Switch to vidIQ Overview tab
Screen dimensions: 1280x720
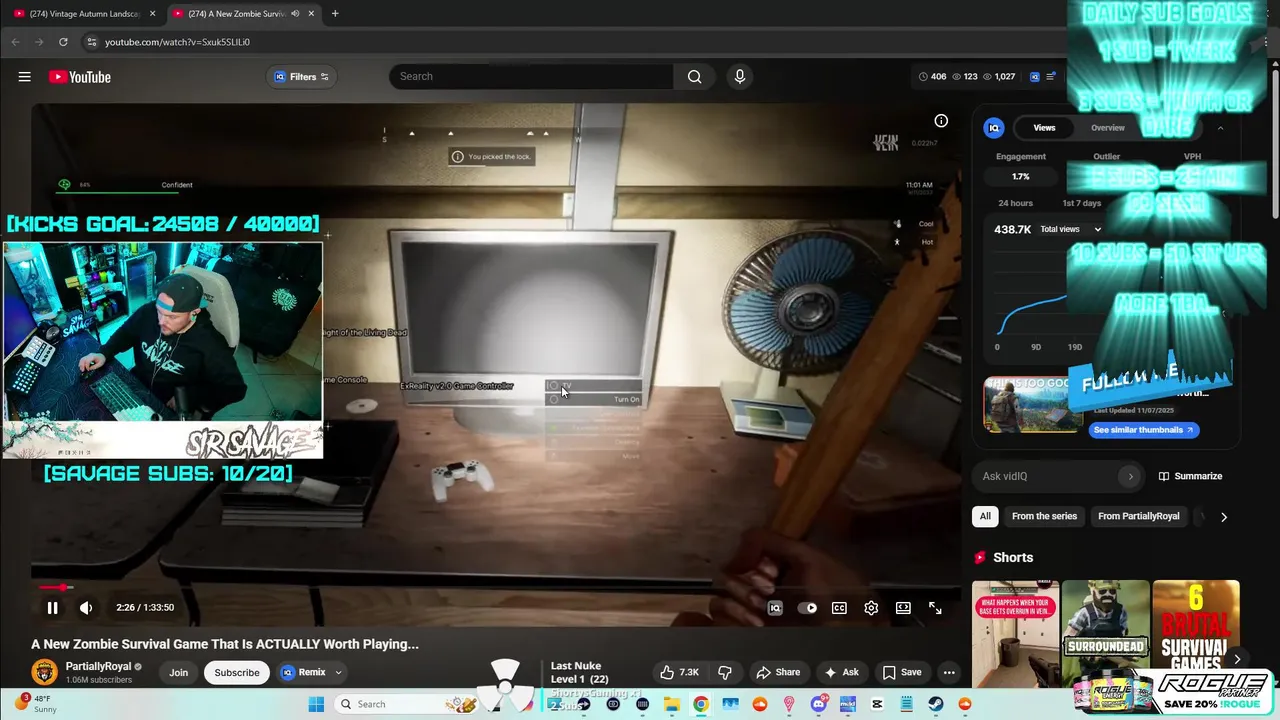point(1107,128)
